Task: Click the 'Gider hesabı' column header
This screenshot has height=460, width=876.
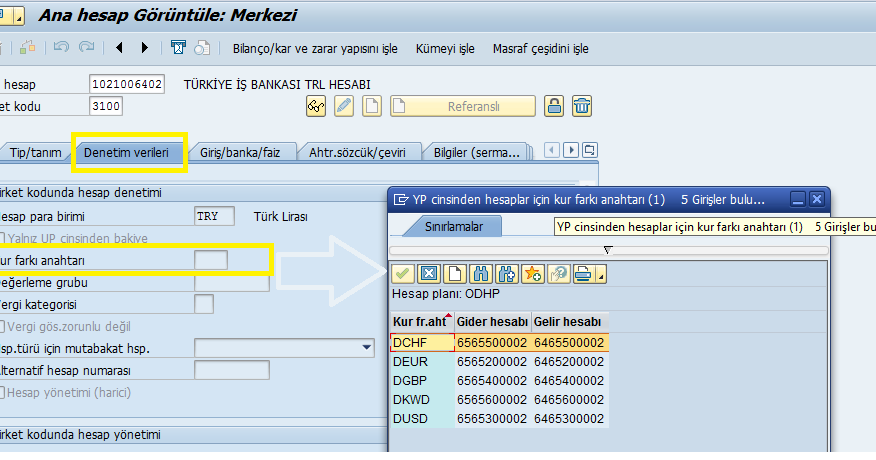Action: click(492, 322)
